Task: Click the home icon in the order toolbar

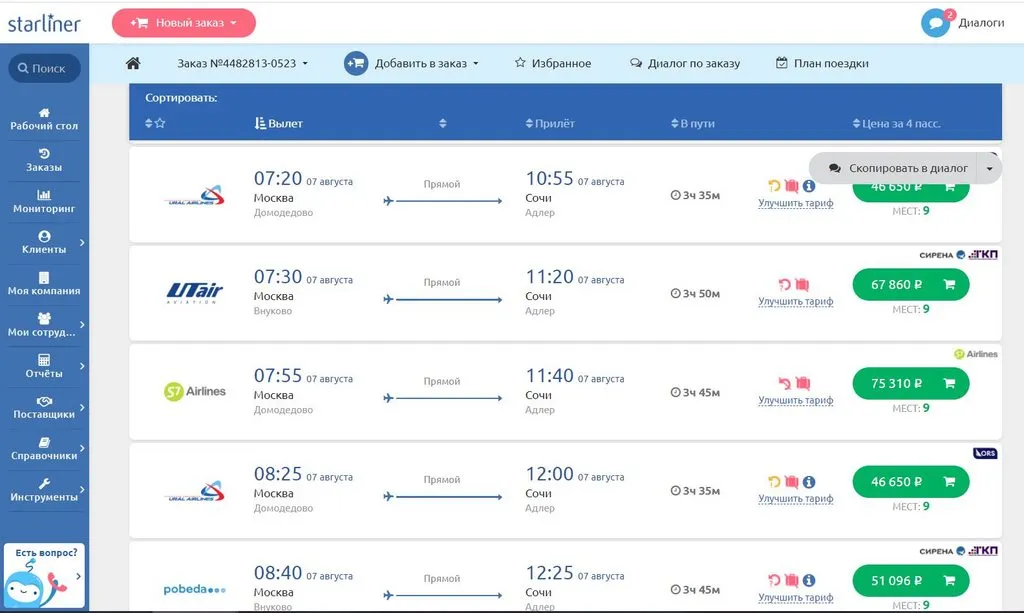Action: pyautogui.click(x=133, y=63)
